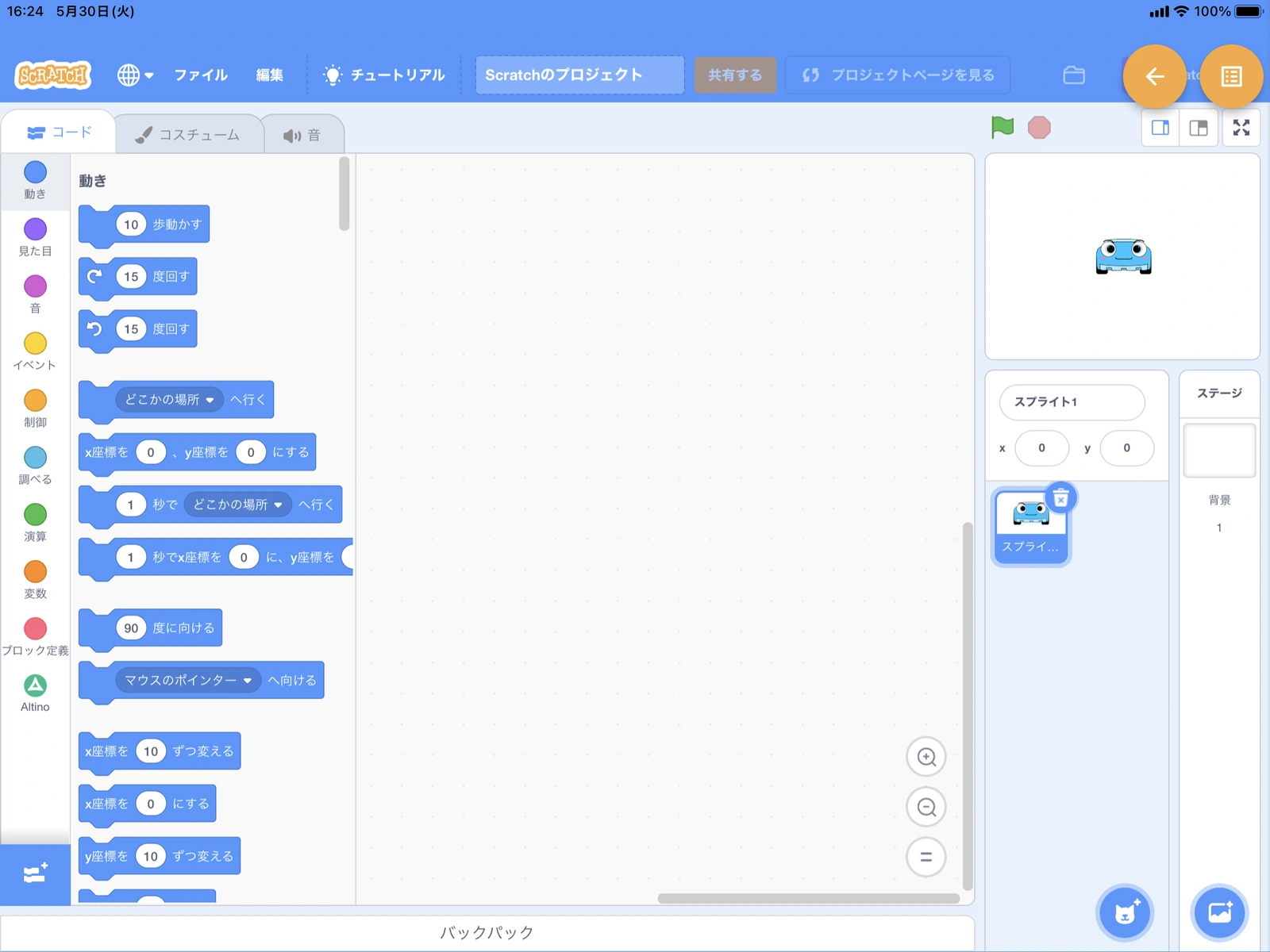Screen dimensions: 1270x952
Task: Open the My Stuff folder icon
Action: tap(1074, 75)
